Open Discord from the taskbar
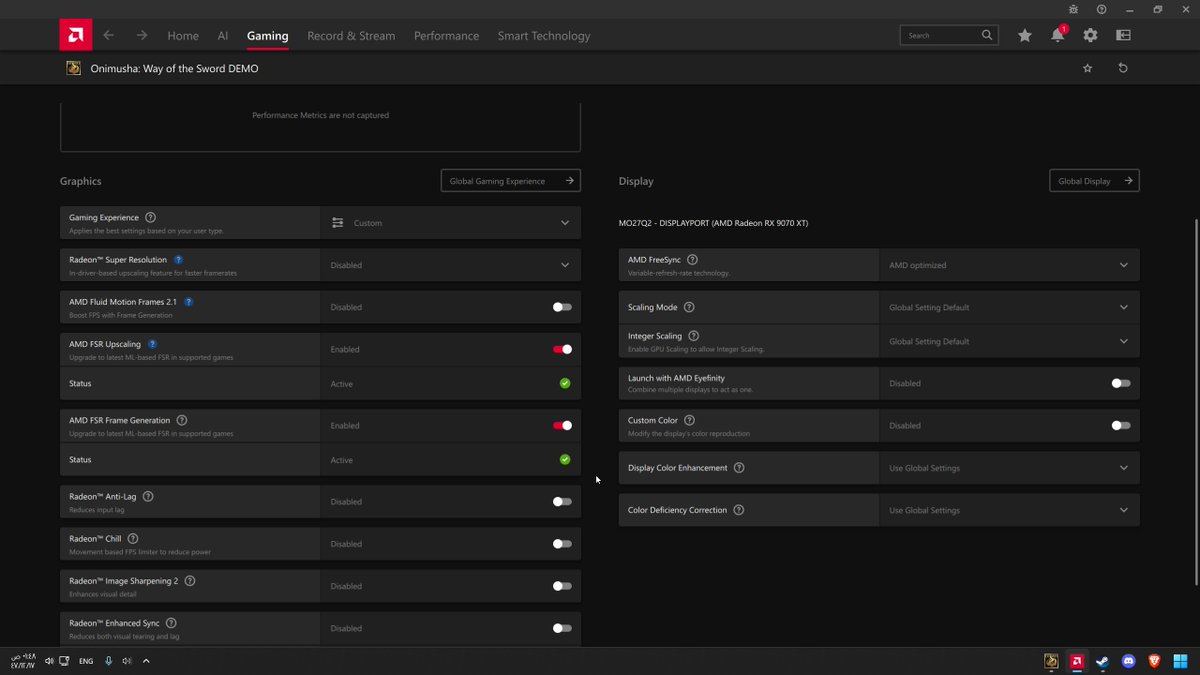 click(1129, 661)
